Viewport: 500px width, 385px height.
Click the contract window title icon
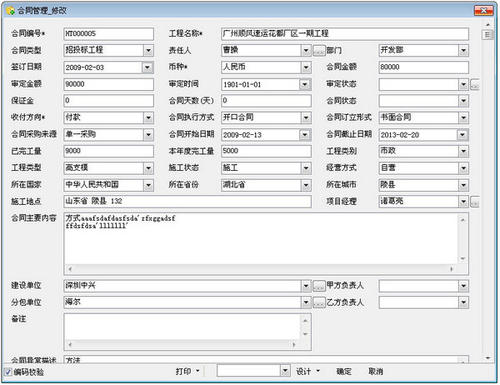11,11
